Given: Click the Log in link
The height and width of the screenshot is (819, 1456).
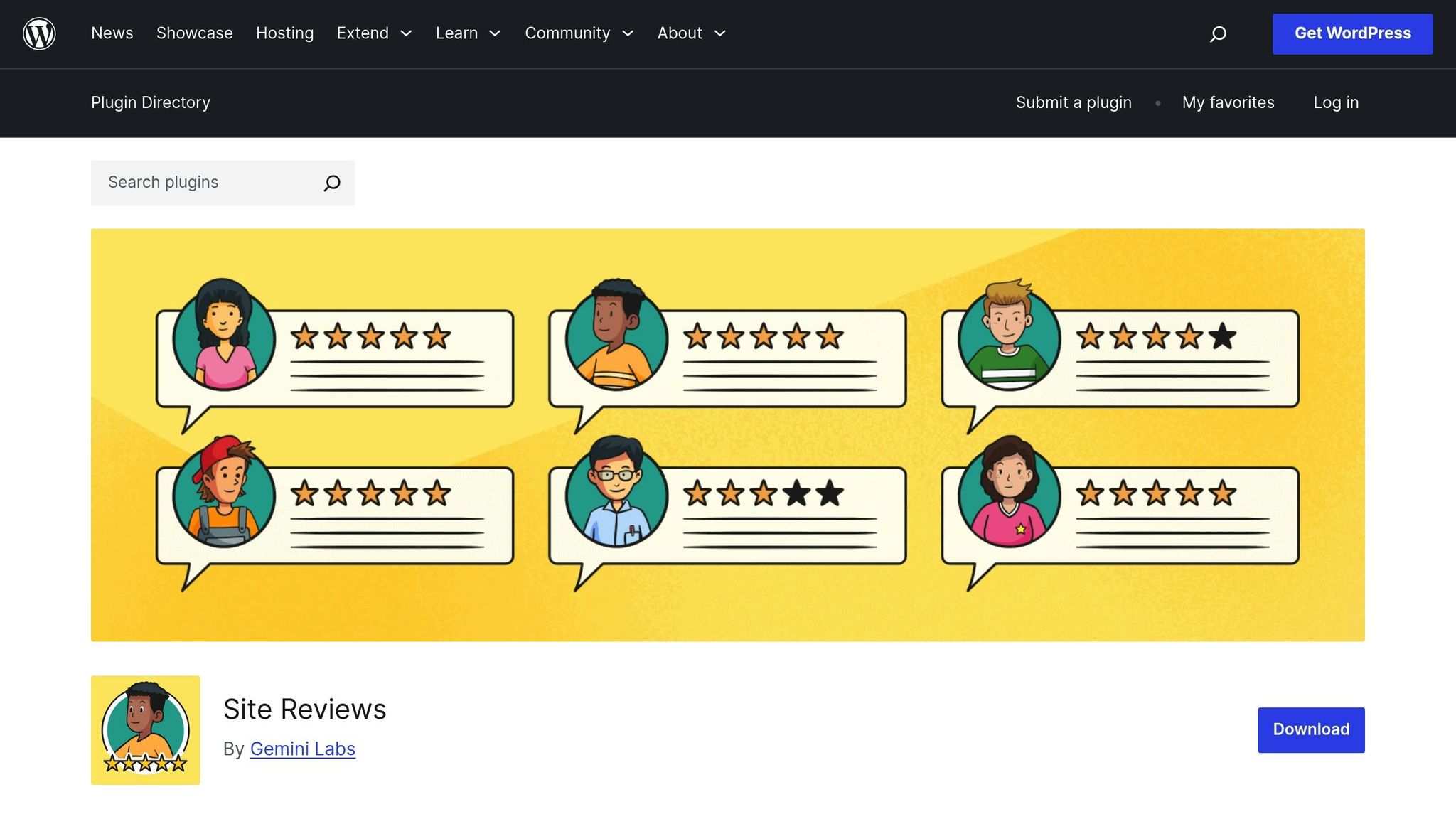Looking at the screenshot, I should click(1336, 102).
